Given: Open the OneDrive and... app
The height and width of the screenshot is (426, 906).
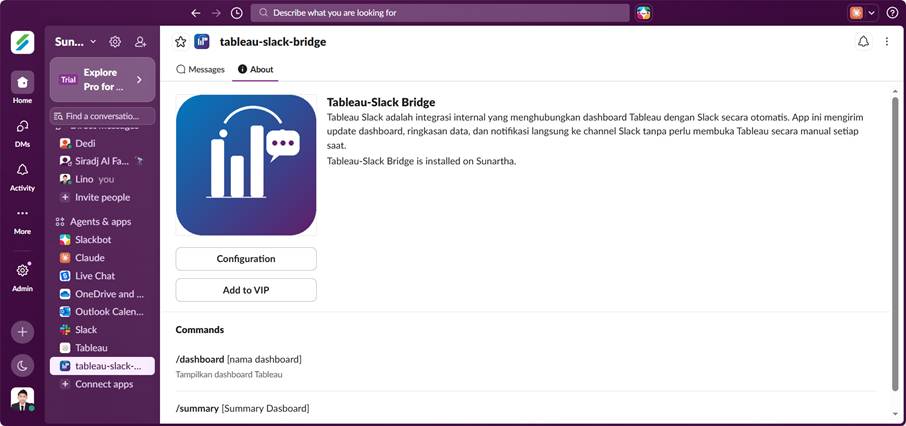Looking at the screenshot, I should tap(102, 294).
